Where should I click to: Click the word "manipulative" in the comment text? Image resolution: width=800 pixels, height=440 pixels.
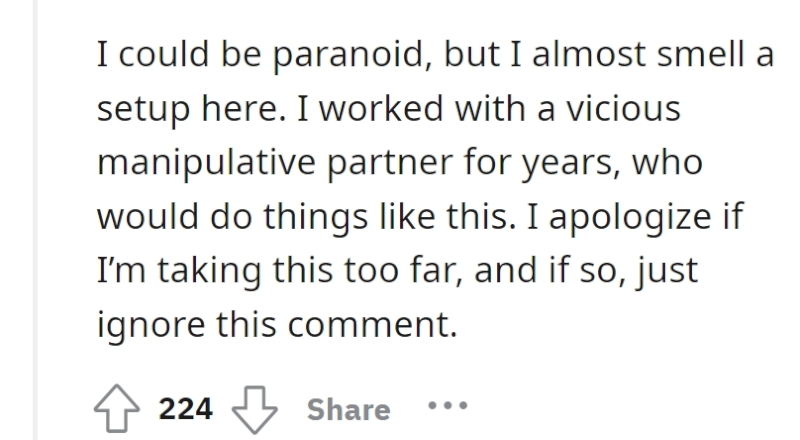(206, 163)
